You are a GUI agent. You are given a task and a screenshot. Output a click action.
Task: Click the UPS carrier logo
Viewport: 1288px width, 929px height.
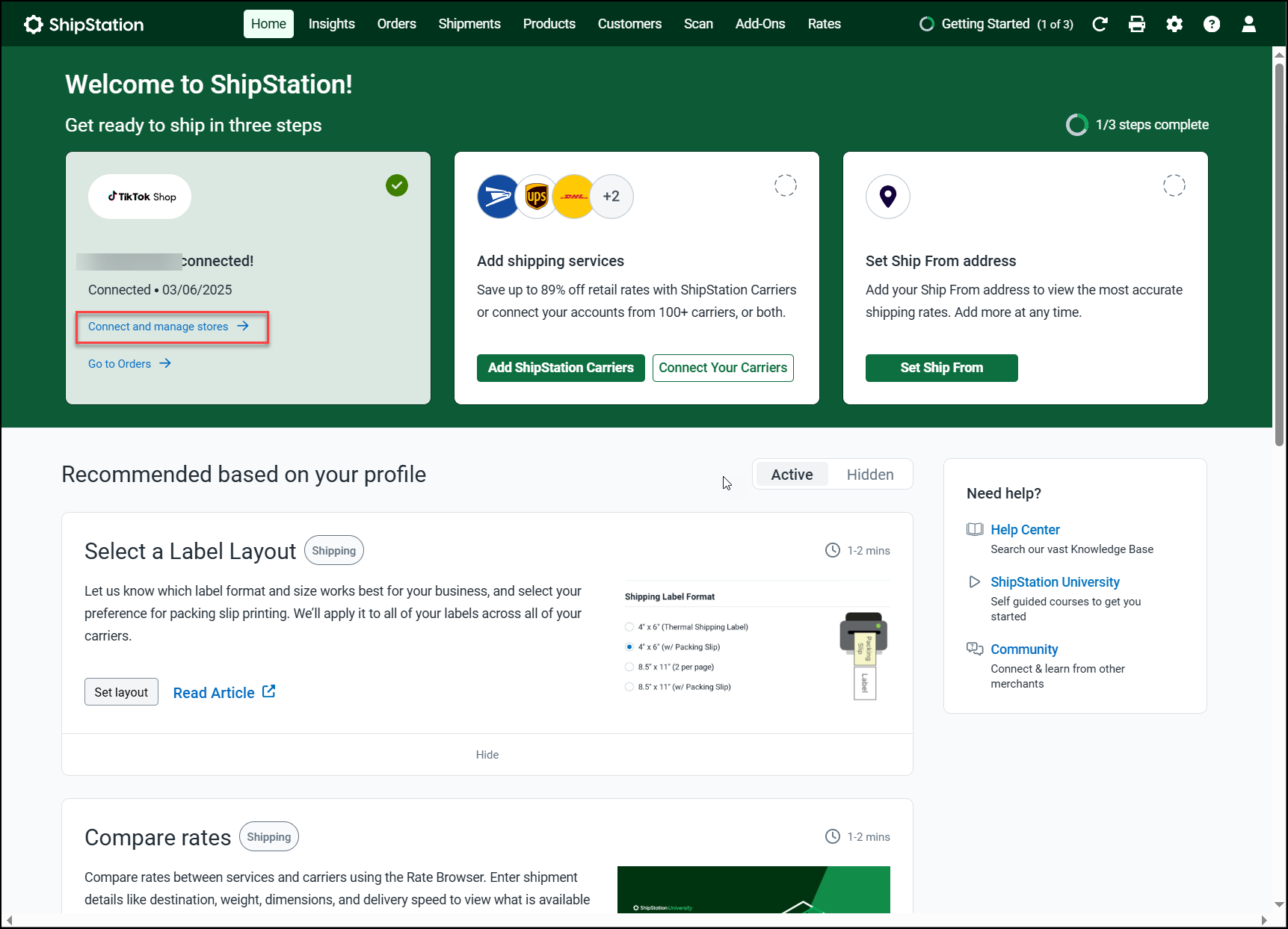537,197
